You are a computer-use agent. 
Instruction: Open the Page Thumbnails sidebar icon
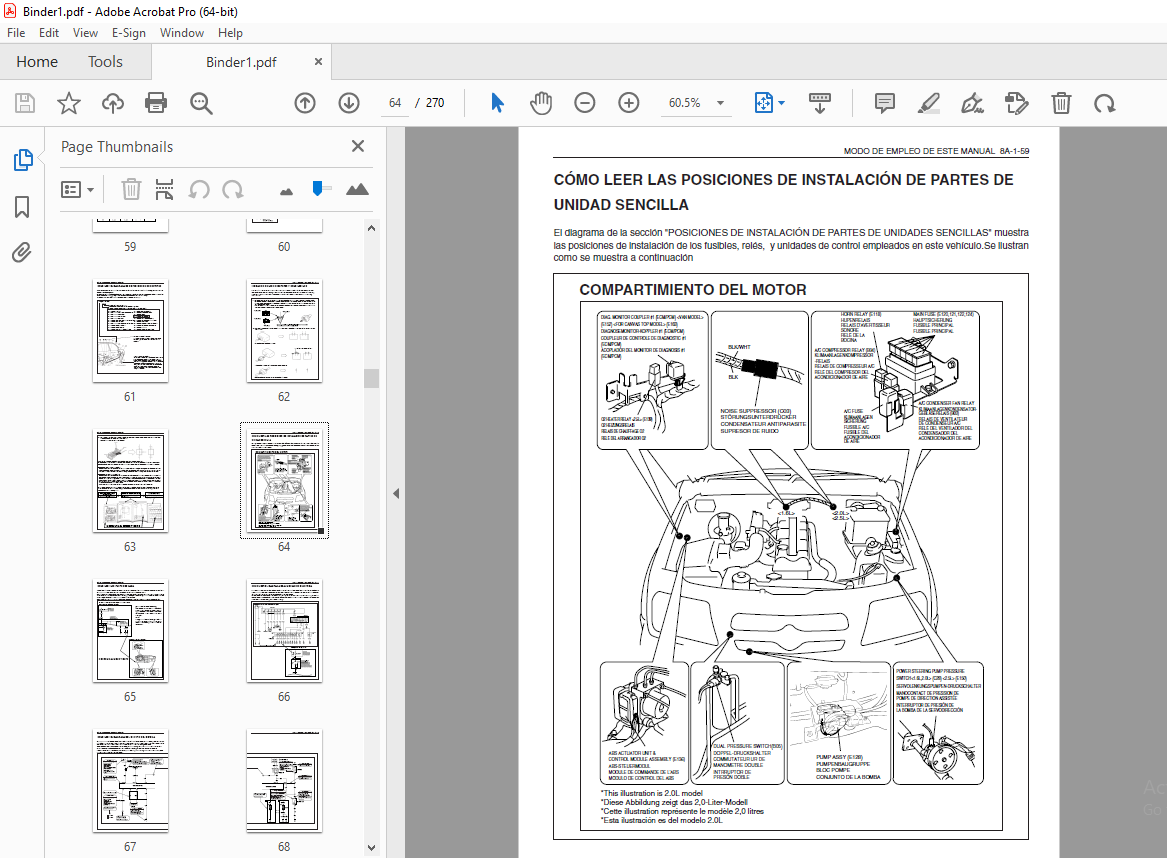point(22,159)
